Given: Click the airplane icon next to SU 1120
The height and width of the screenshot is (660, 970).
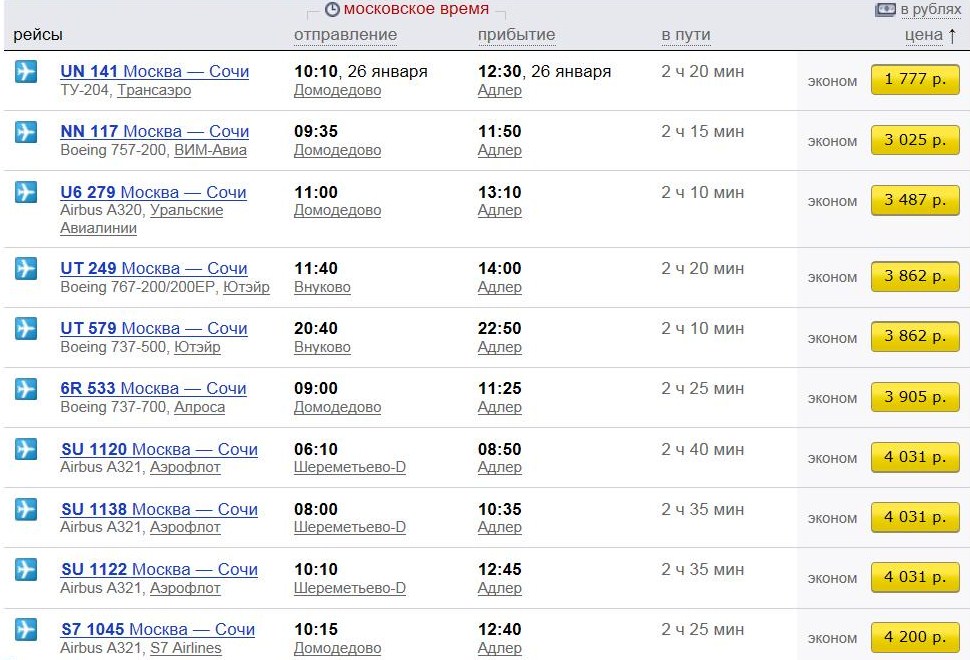Looking at the screenshot, I should click(26, 449).
